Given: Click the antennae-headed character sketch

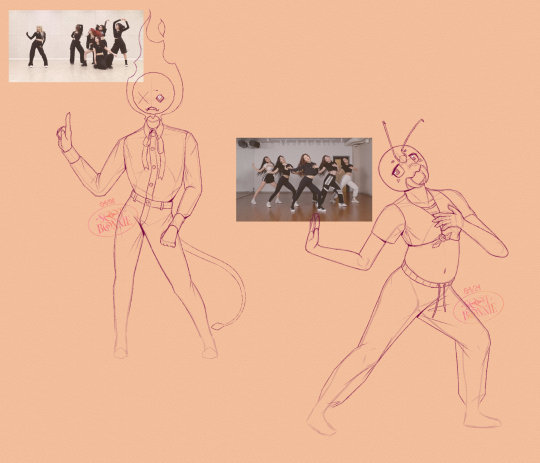Looking at the screenshot, I should tap(407, 277).
